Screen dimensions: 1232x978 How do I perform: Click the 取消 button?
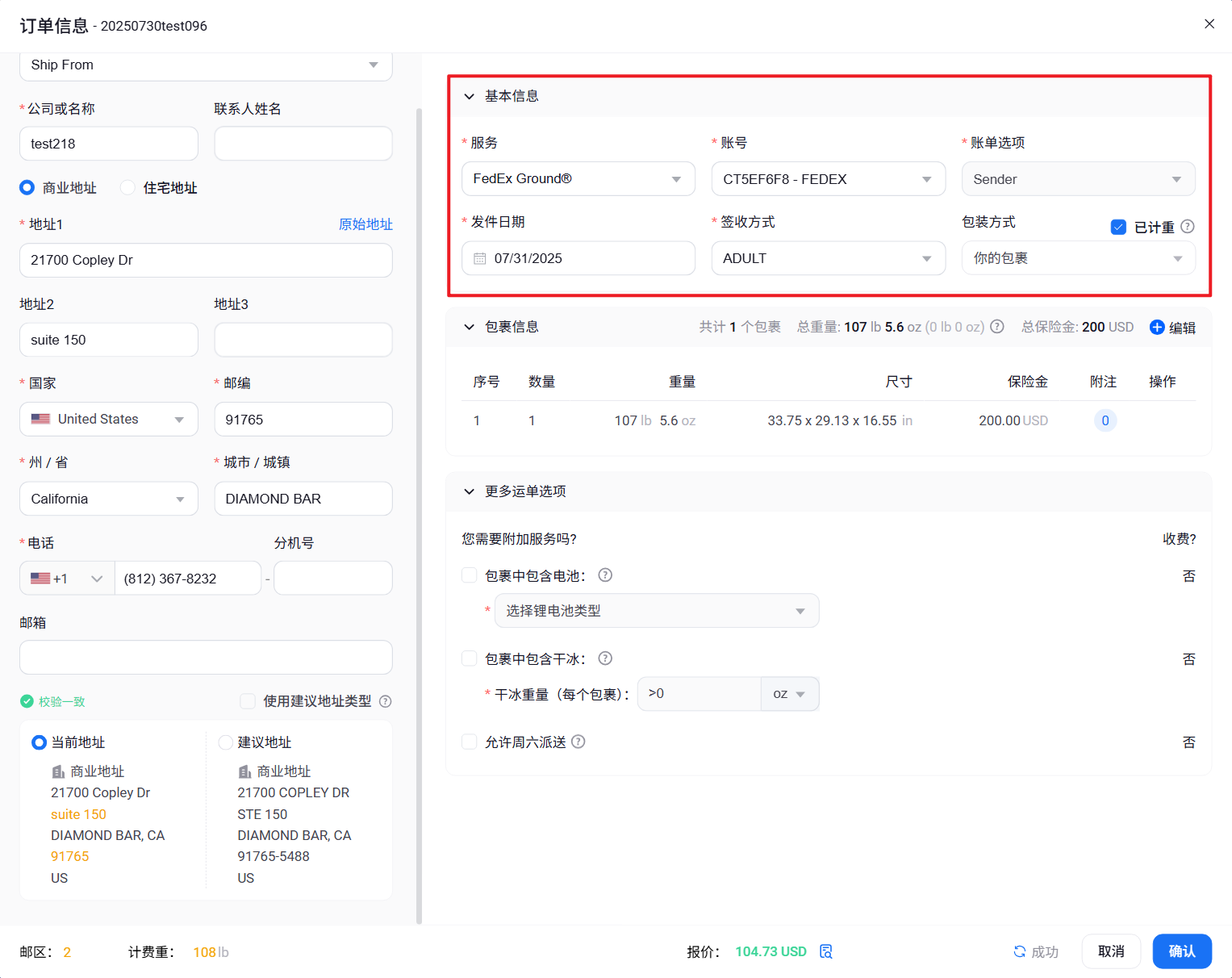pos(1111,951)
